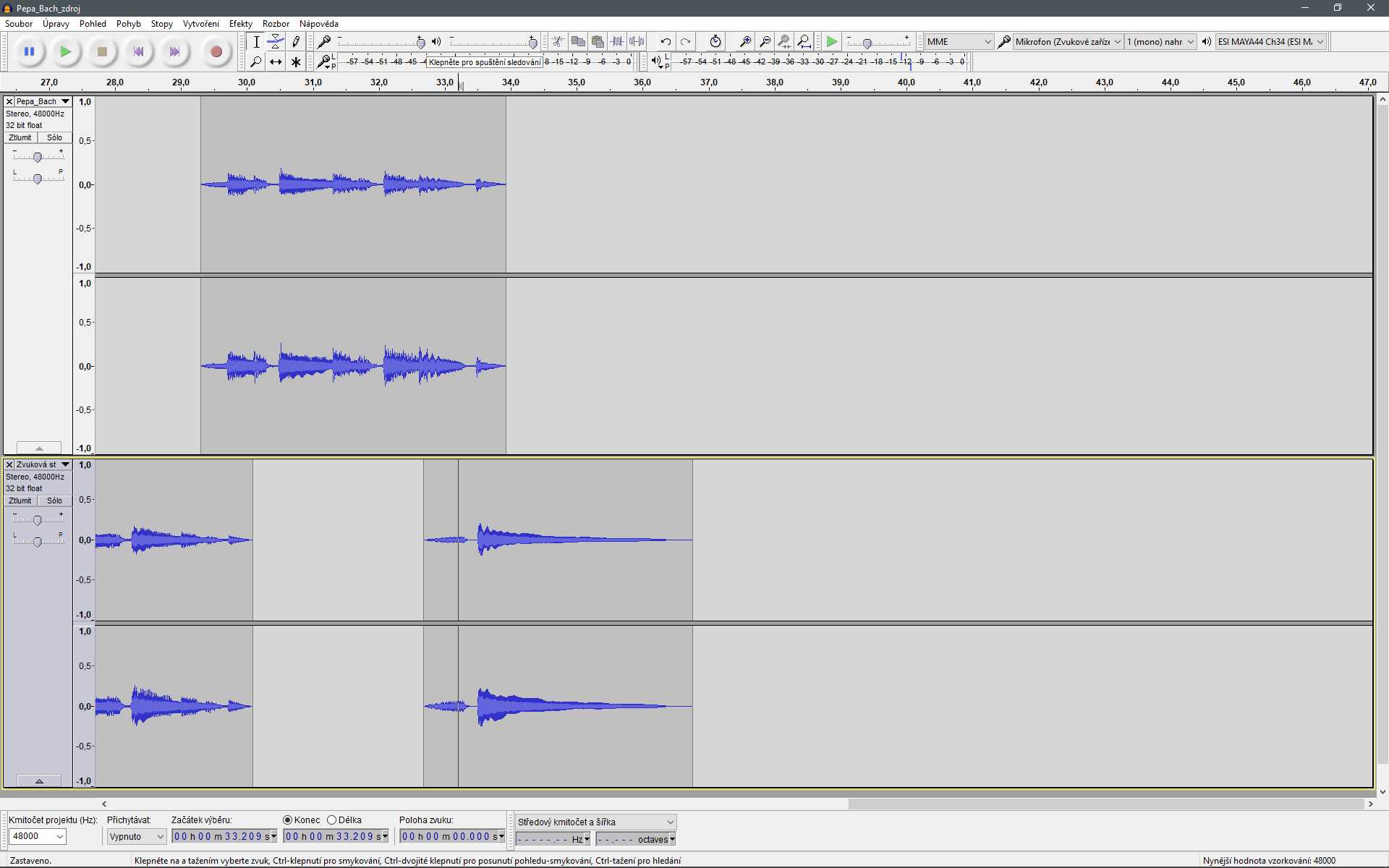Open the MME audio host dropdown
The height and width of the screenshot is (868, 1389).
[x=959, y=41]
